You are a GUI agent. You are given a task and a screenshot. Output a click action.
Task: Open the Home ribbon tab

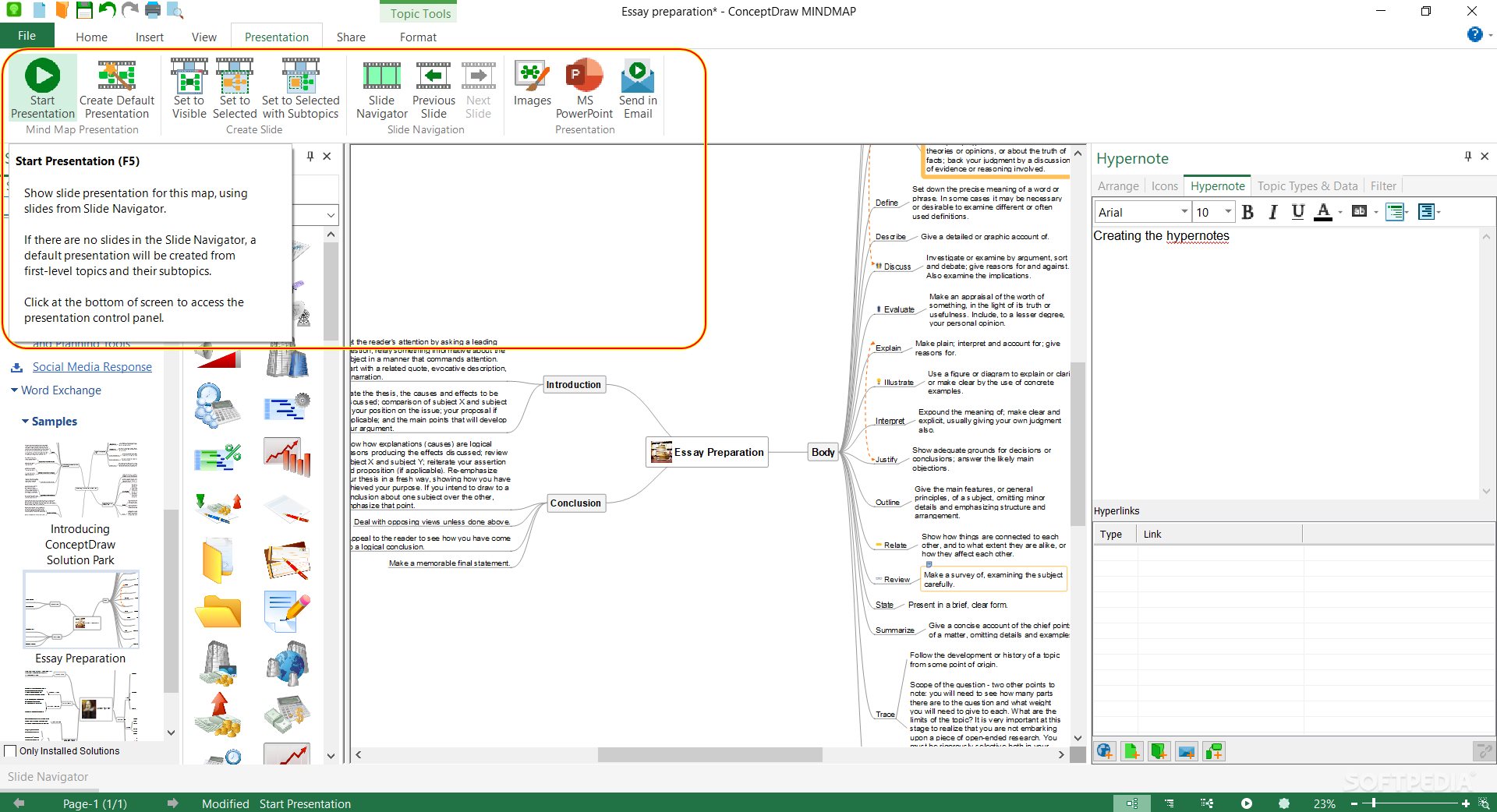[x=91, y=37]
